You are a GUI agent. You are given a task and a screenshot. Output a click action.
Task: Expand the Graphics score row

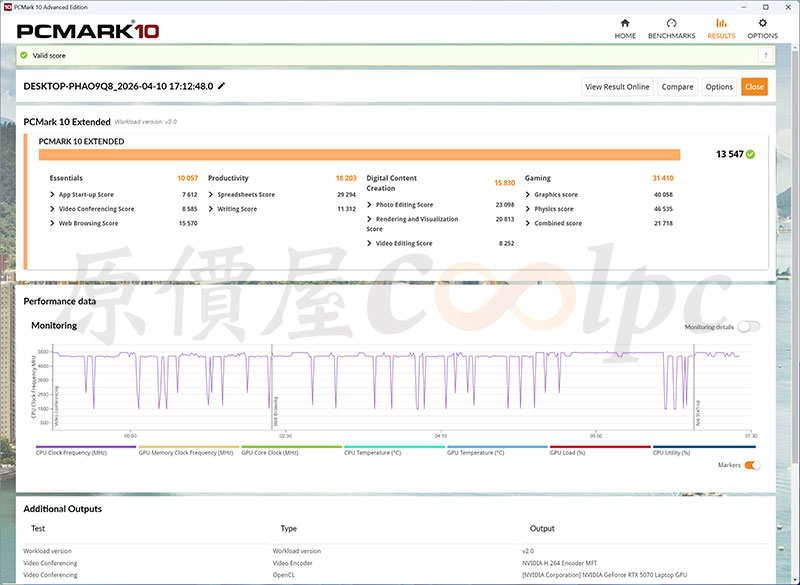(528, 195)
